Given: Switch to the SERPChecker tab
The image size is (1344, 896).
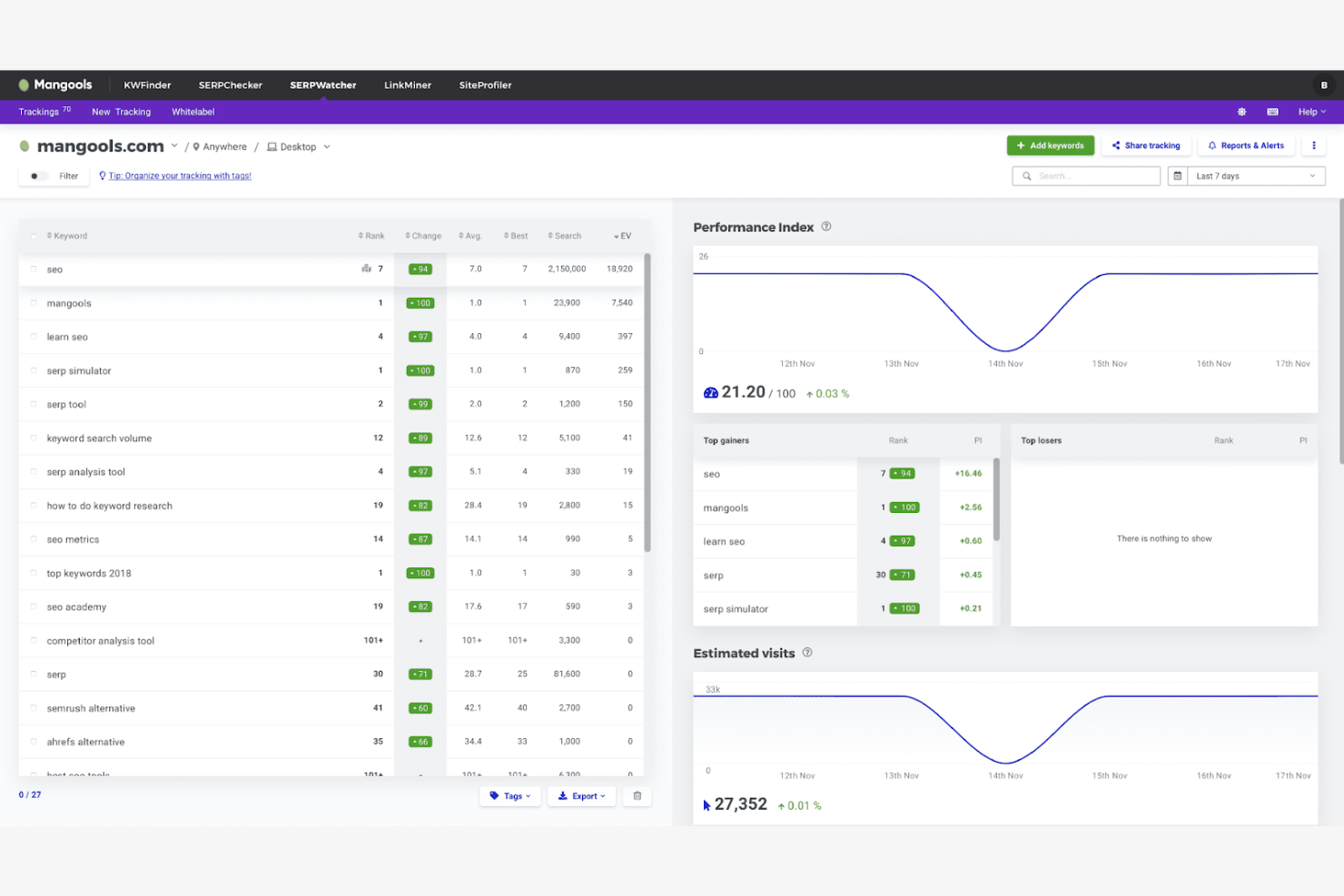Looking at the screenshot, I should (x=230, y=84).
